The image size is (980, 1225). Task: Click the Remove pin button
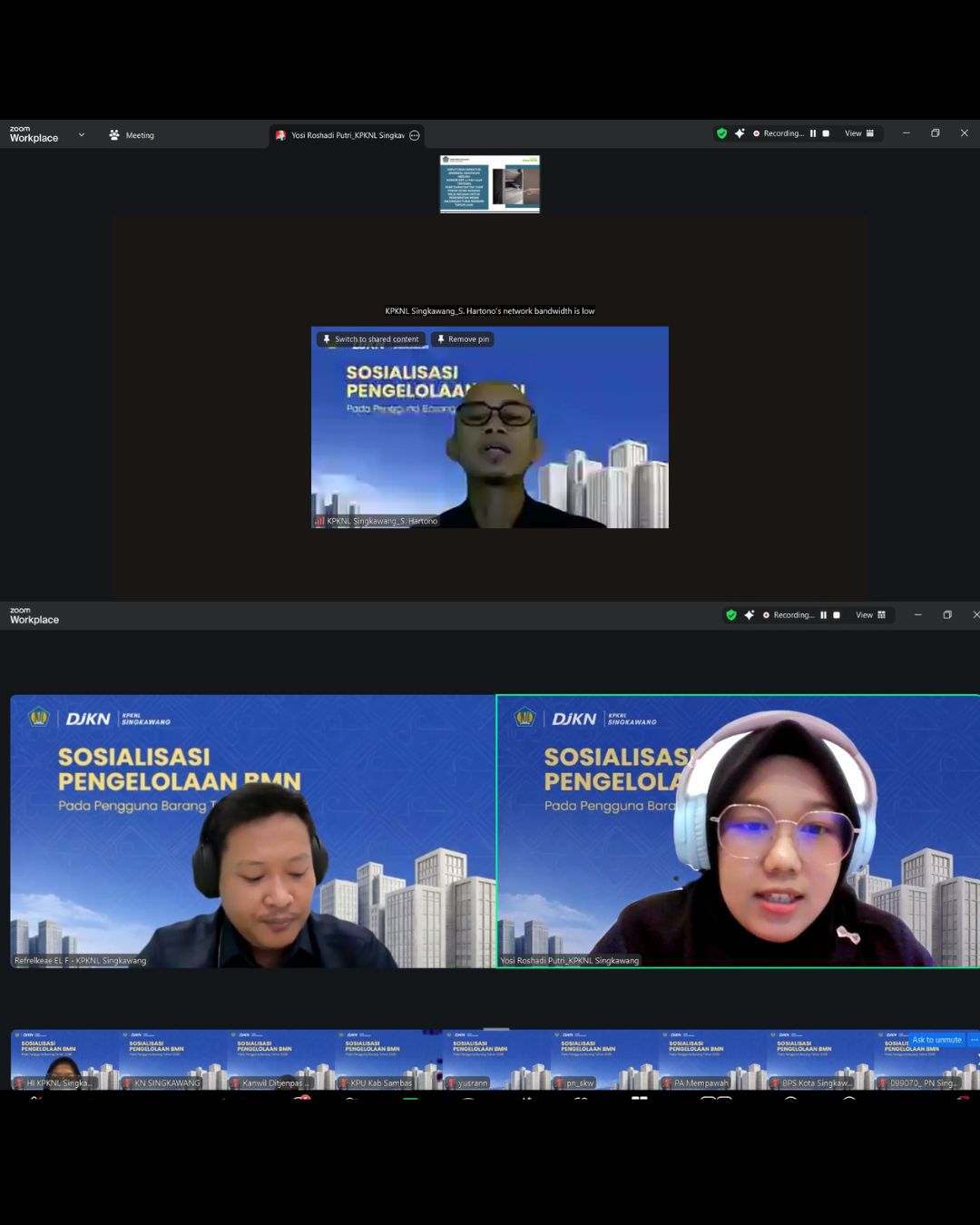[x=463, y=339]
